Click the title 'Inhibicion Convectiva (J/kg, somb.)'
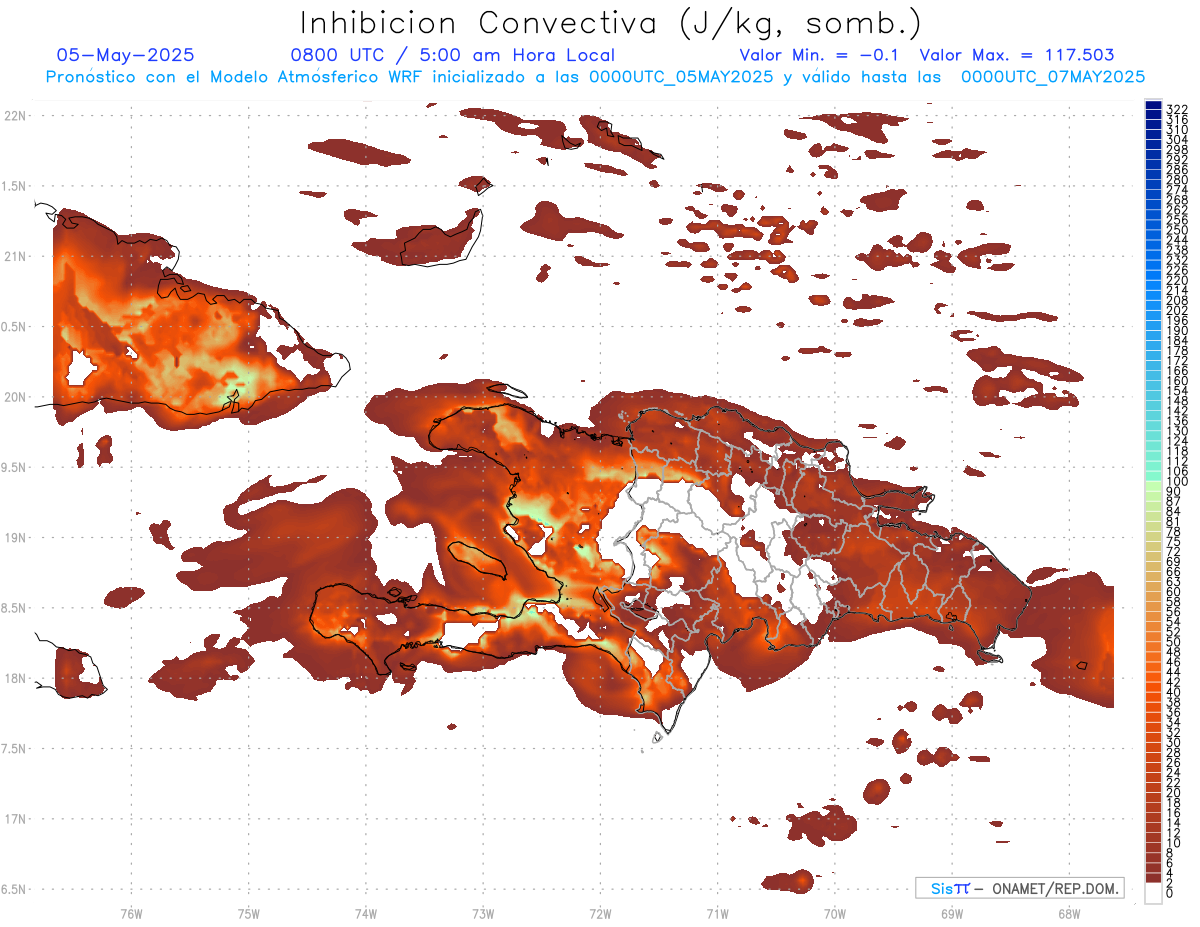 (x=611, y=23)
